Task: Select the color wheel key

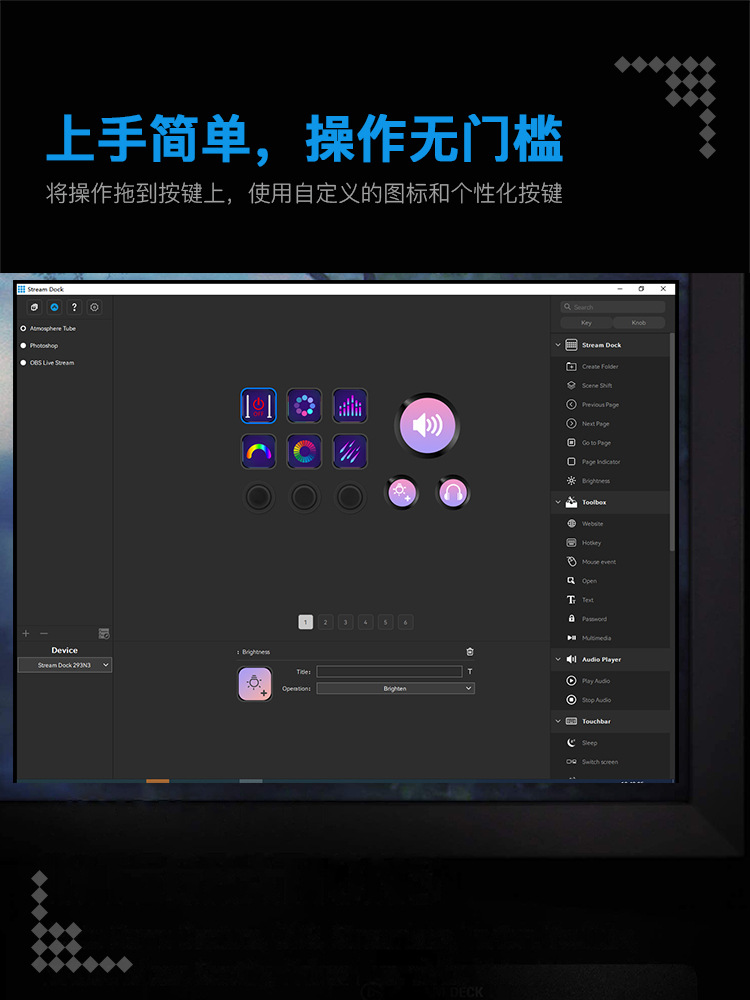Action: coord(304,452)
